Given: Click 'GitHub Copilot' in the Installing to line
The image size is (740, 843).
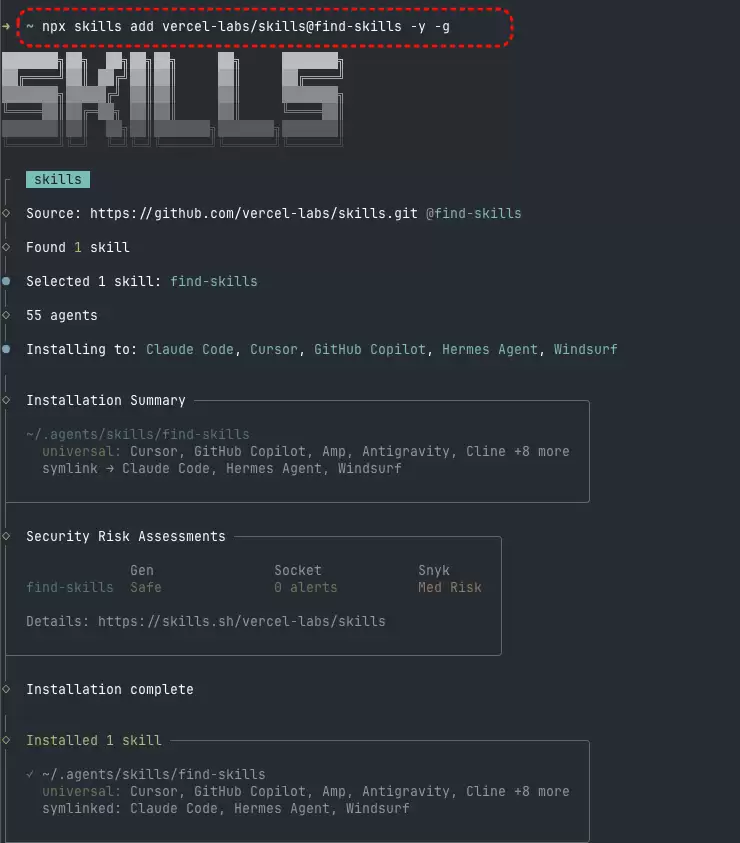Looking at the screenshot, I should [x=369, y=349].
